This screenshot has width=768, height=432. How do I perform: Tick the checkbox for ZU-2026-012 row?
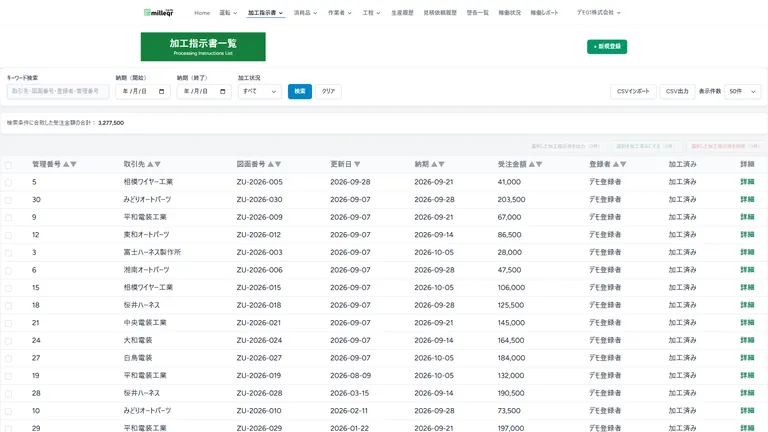coord(8,235)
